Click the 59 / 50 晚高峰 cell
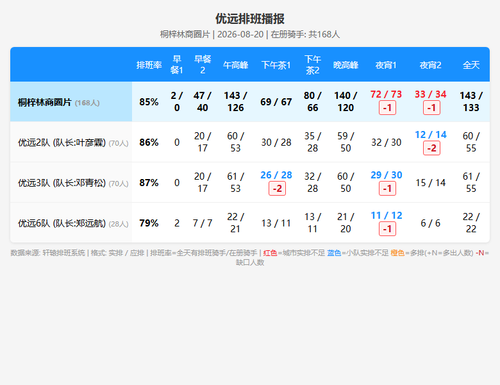 tap(345, 142)
